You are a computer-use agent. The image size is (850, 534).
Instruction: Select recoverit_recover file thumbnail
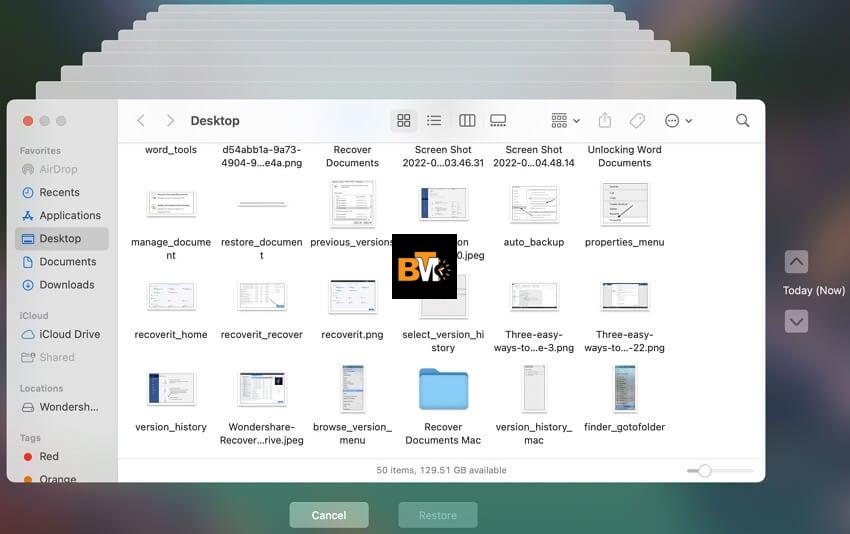click(262, 296)
